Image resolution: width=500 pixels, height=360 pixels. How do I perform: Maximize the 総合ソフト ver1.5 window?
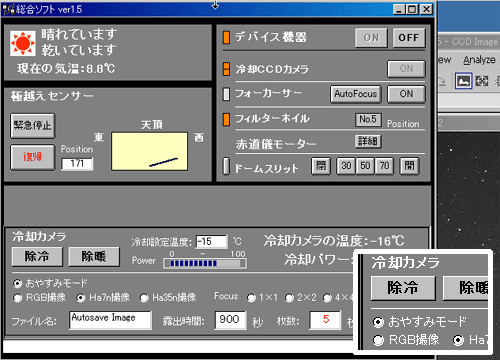[412, 9]
